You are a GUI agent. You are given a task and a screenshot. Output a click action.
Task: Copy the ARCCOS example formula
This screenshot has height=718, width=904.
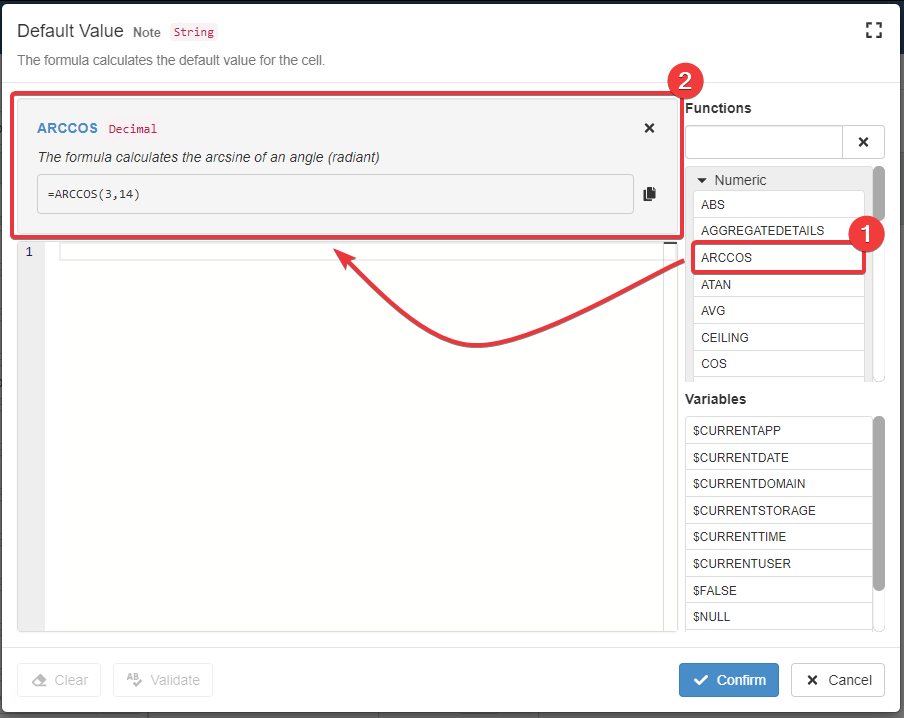[649, 194]
